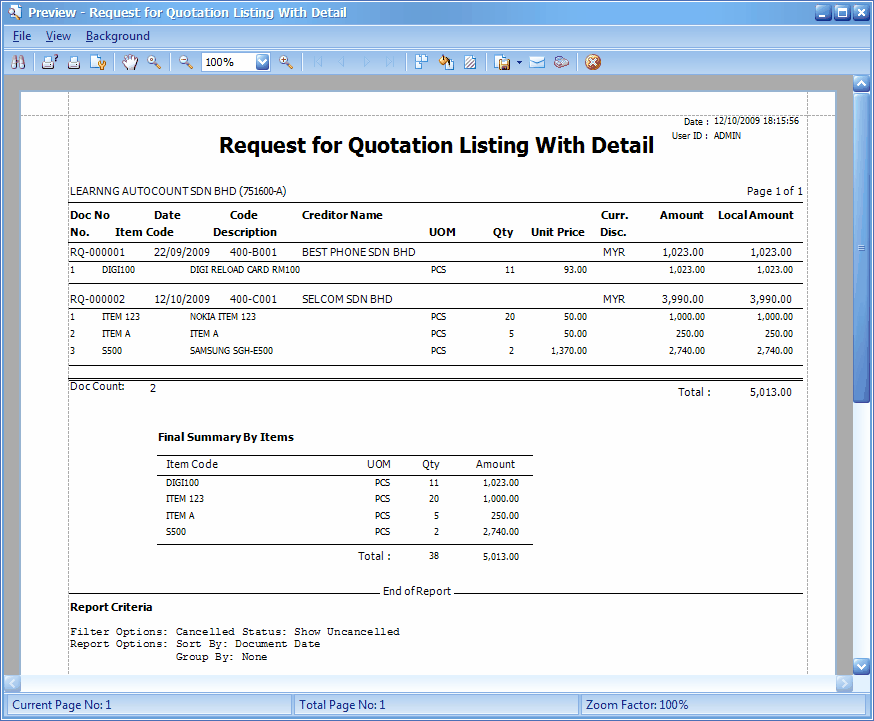Click the red Close Preview icon
Screen dimensions: 874x721
point(593,62)
